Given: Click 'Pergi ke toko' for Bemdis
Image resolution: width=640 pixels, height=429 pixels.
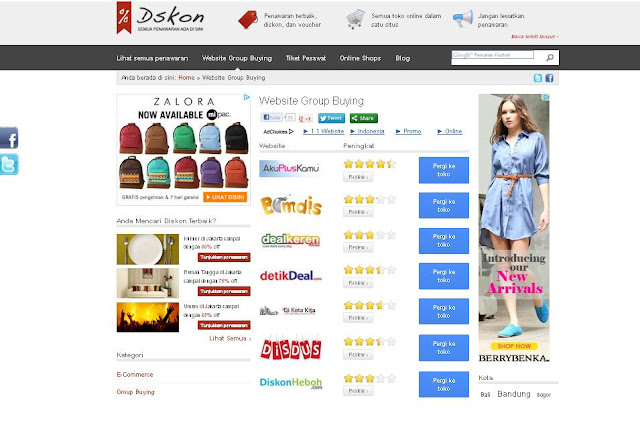Looking at the screenshot, I should tap(444, 205).
